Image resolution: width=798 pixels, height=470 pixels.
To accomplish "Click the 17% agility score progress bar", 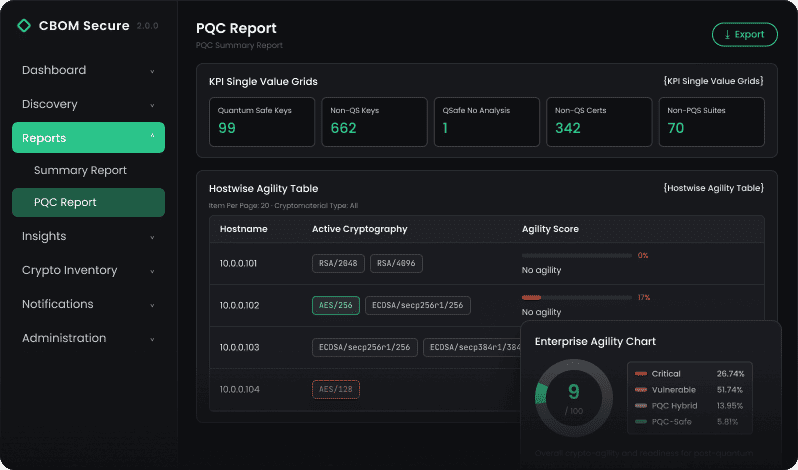I will pyautogui.click(x=577, y=298).
